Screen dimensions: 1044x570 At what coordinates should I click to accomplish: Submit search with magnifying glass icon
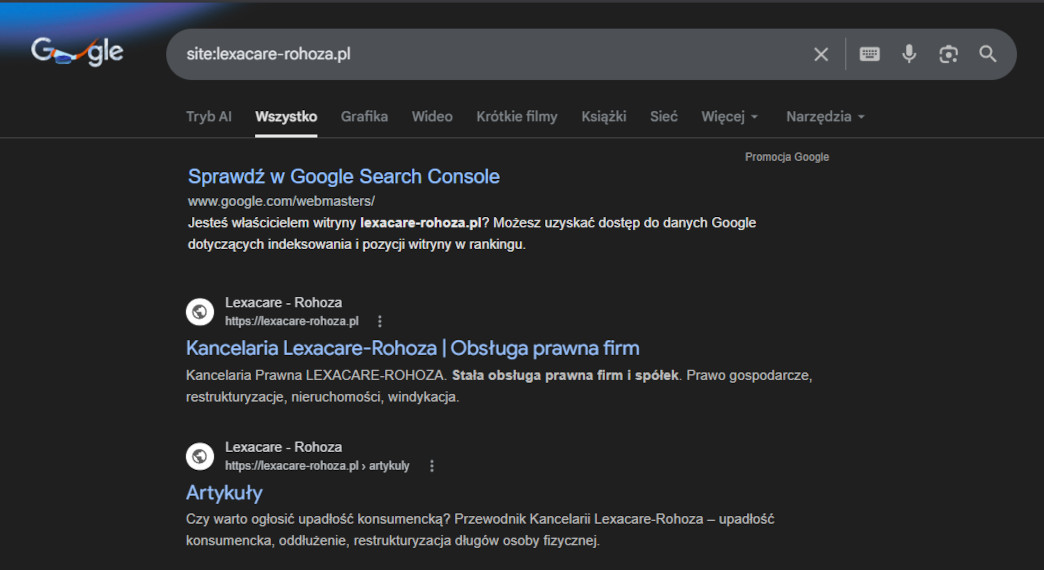tap(987, 54)
